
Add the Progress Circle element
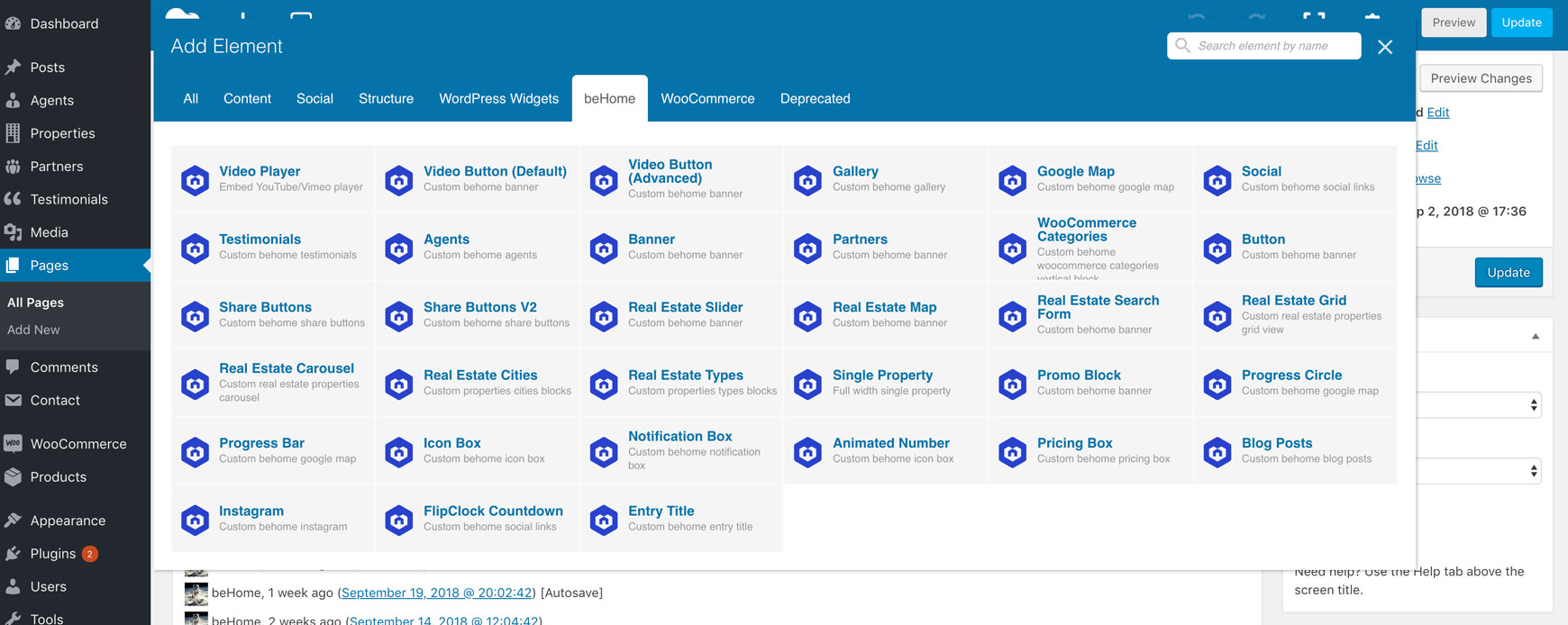click(1295, 383)
